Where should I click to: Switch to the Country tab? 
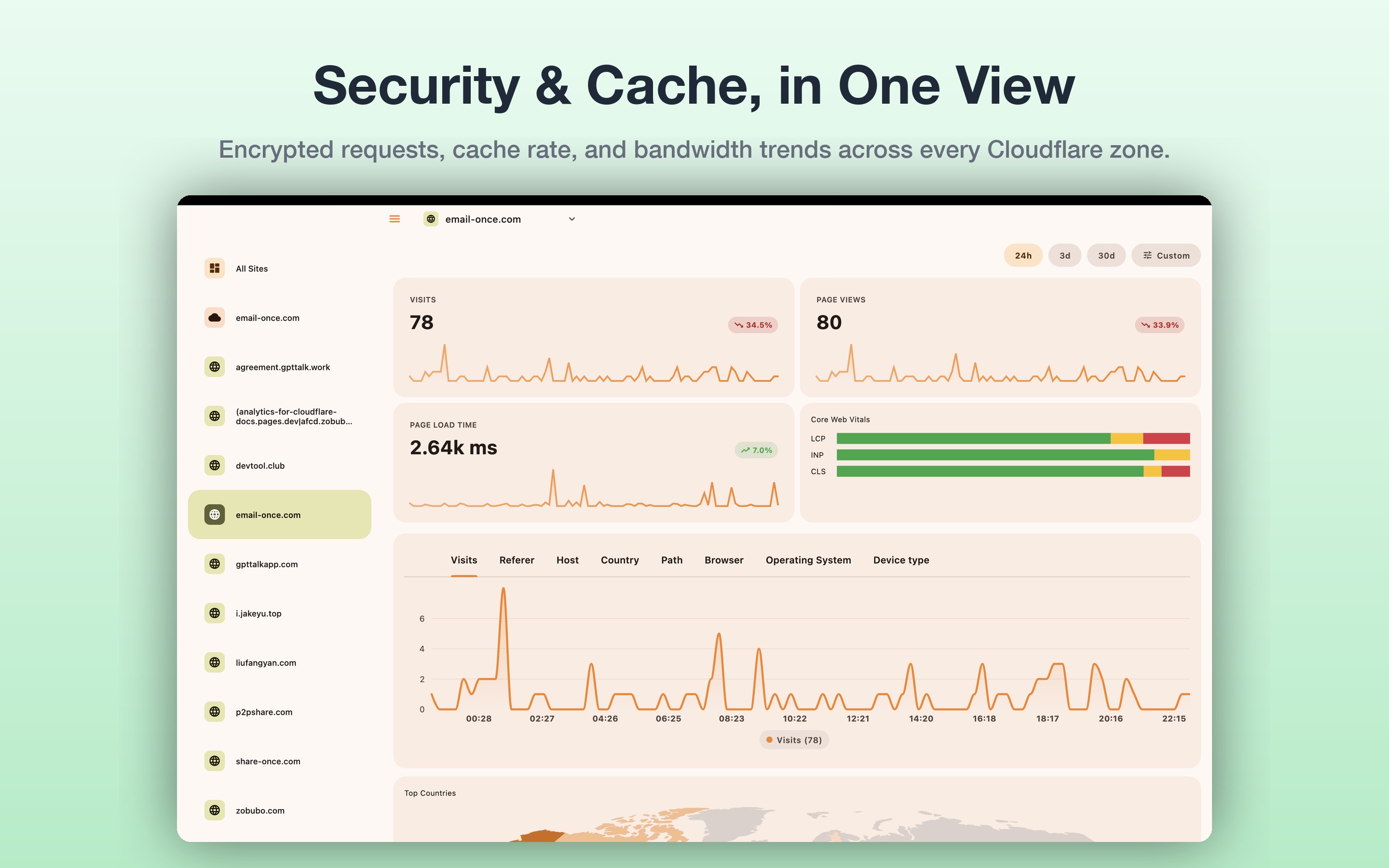coord(620,560)
